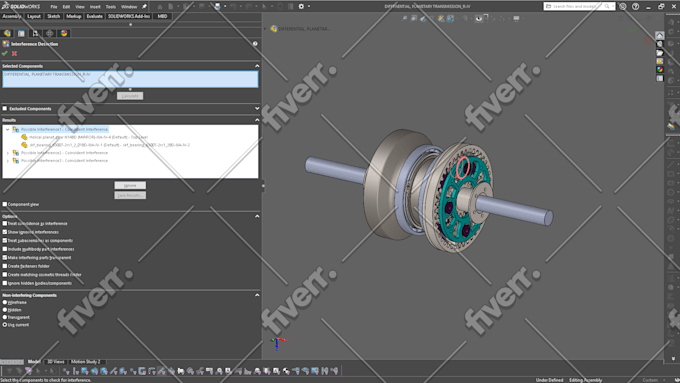
Task: Collapse the Selected Components section
Action: (257, 66)
